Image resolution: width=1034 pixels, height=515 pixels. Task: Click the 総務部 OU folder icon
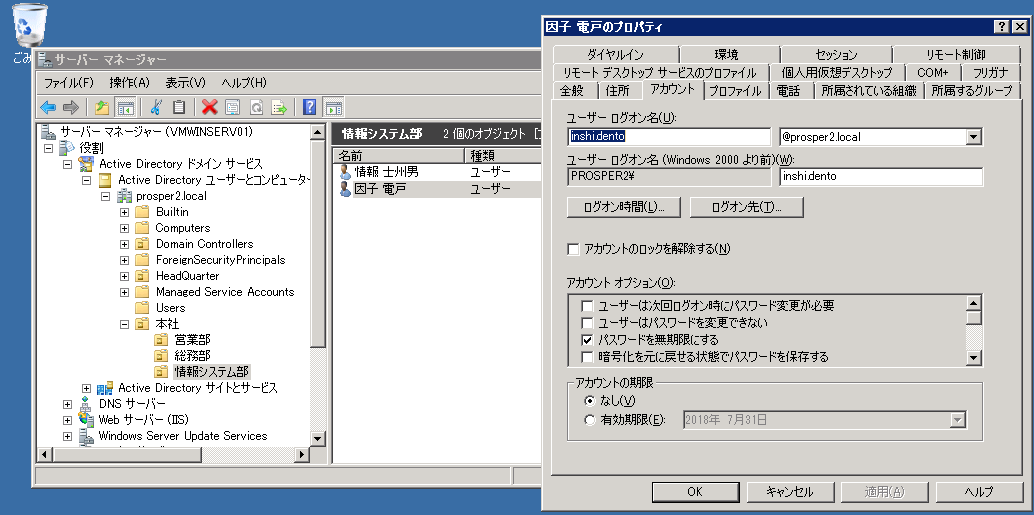(x=162, y=355)
